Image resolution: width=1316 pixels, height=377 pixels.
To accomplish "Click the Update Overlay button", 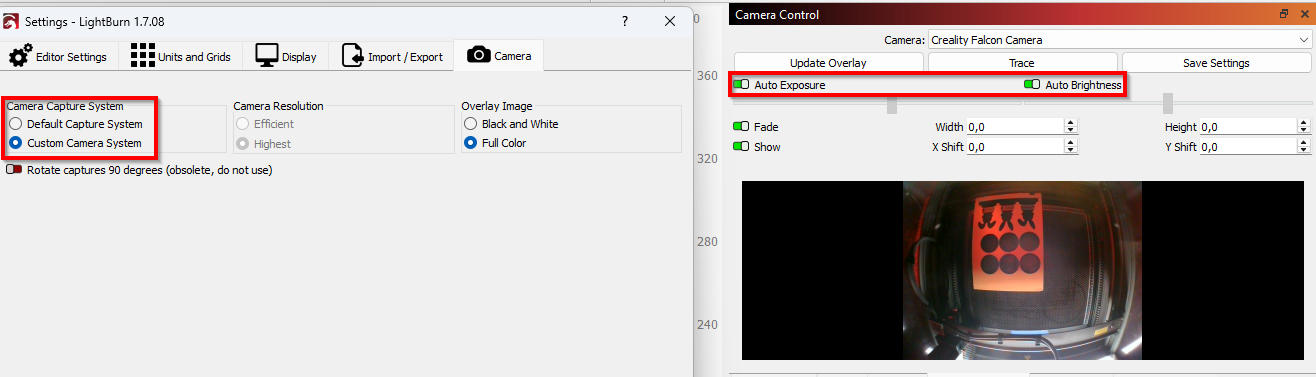I will click(828, 63).
